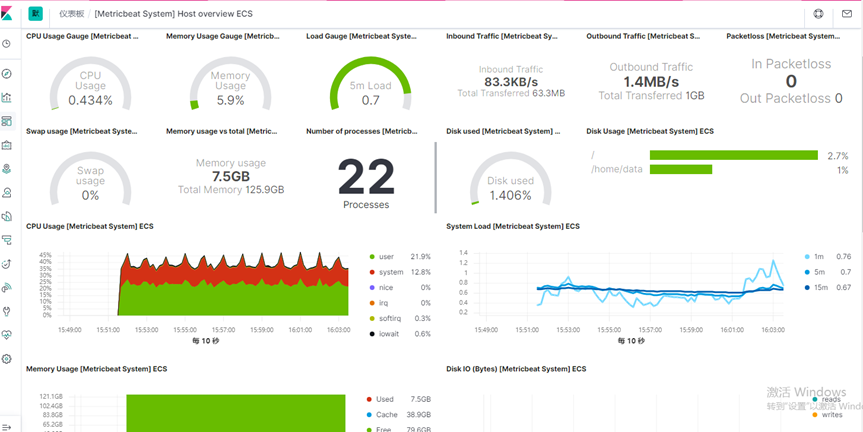Click the Outbound Traffic panel title

point(643,36)
